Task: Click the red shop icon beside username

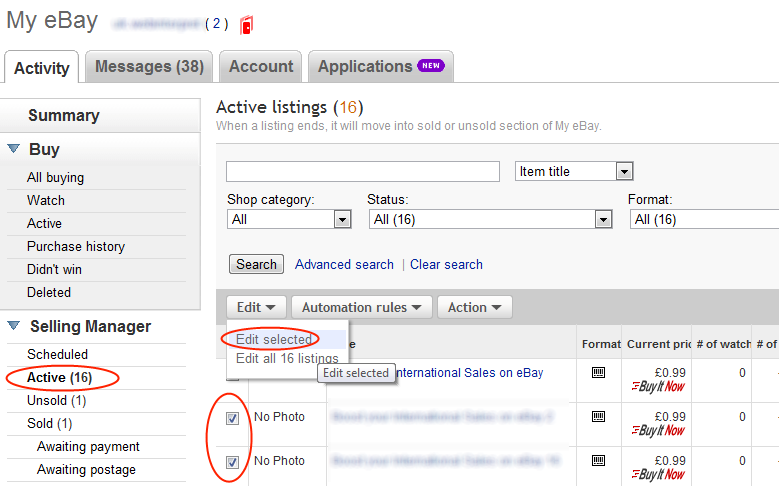Action: click(247, 24)
